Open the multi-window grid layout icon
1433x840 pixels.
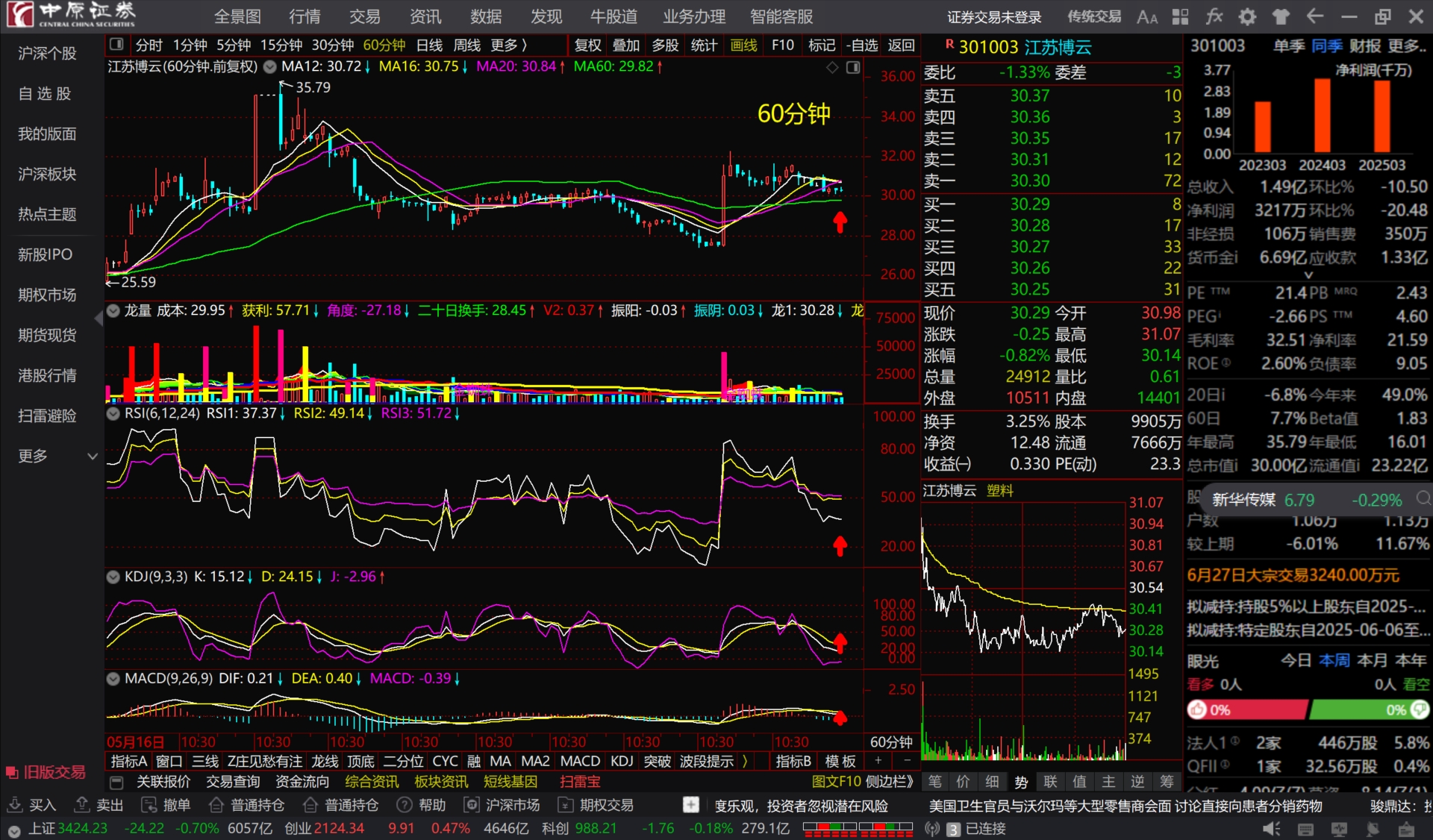pos(1181,16)
